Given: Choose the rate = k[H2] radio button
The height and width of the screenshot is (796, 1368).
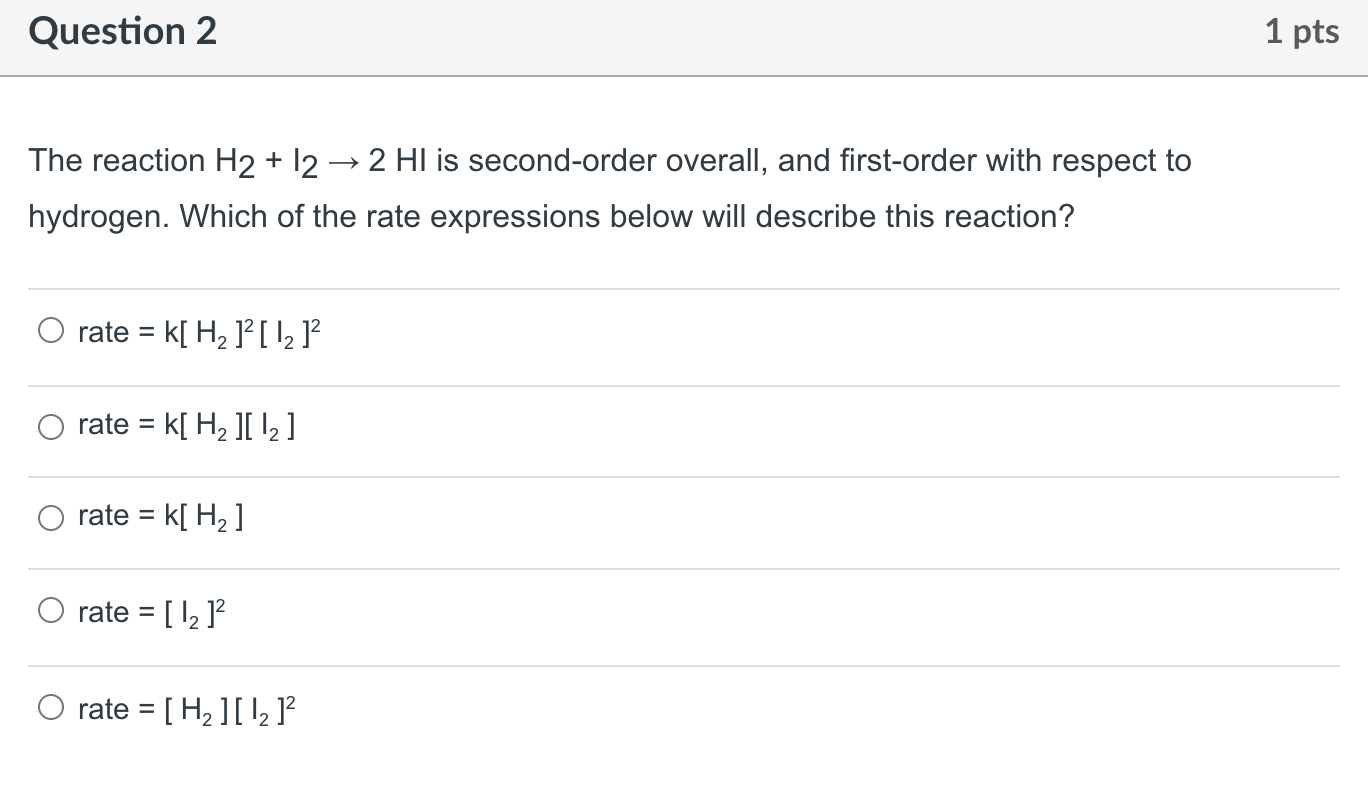Looking at the screenshot, I should (x=50, y=518).
